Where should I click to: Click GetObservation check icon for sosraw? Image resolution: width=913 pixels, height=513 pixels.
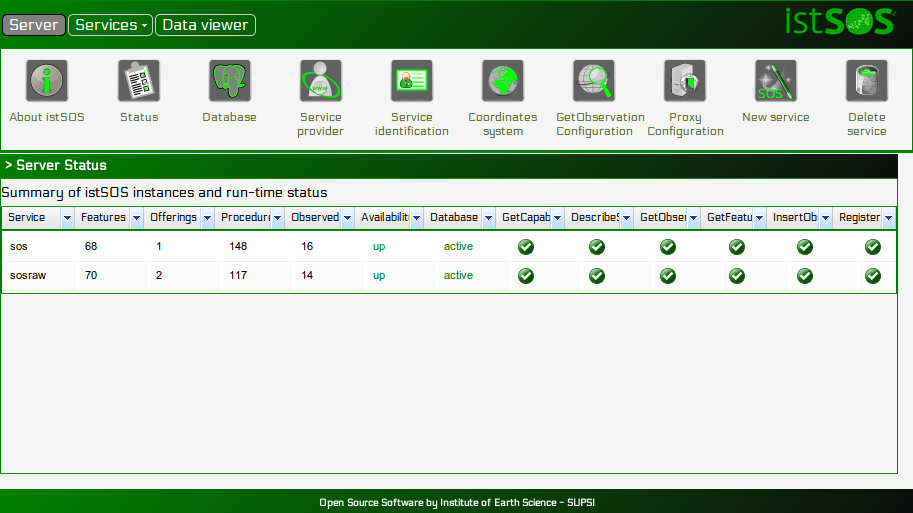pos(668,276)
